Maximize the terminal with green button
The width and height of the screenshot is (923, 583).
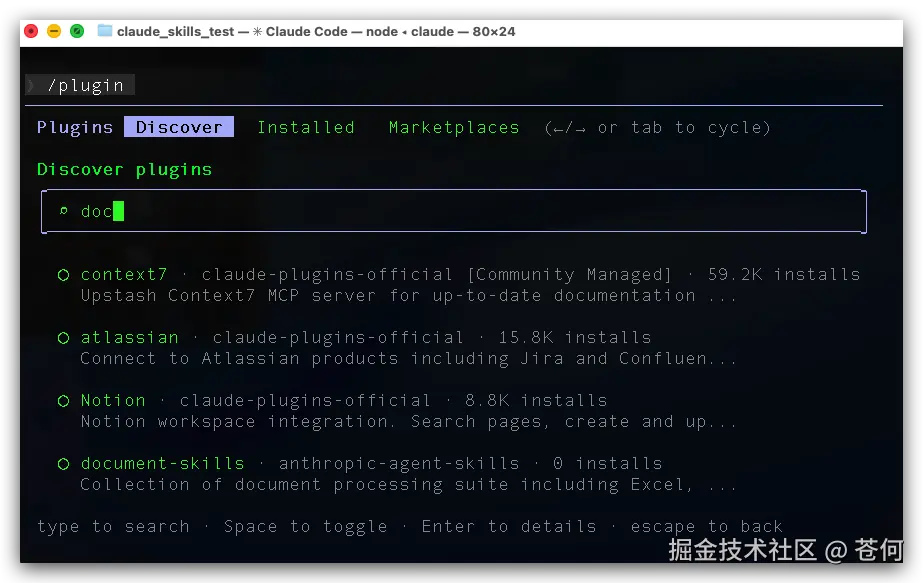point(77,31)
